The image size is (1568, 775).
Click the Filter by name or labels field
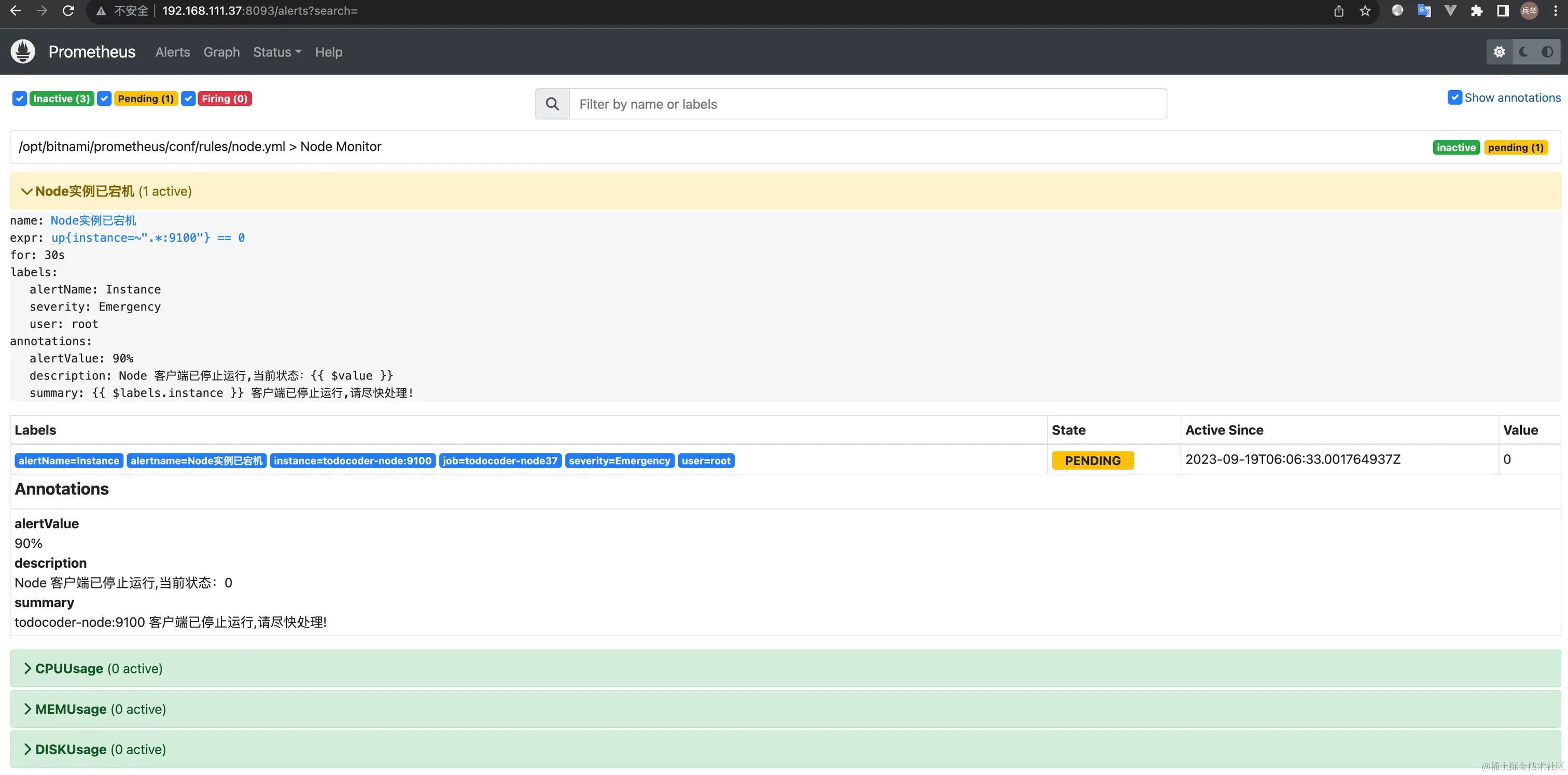pyautogui.click(x=868, y=104)
